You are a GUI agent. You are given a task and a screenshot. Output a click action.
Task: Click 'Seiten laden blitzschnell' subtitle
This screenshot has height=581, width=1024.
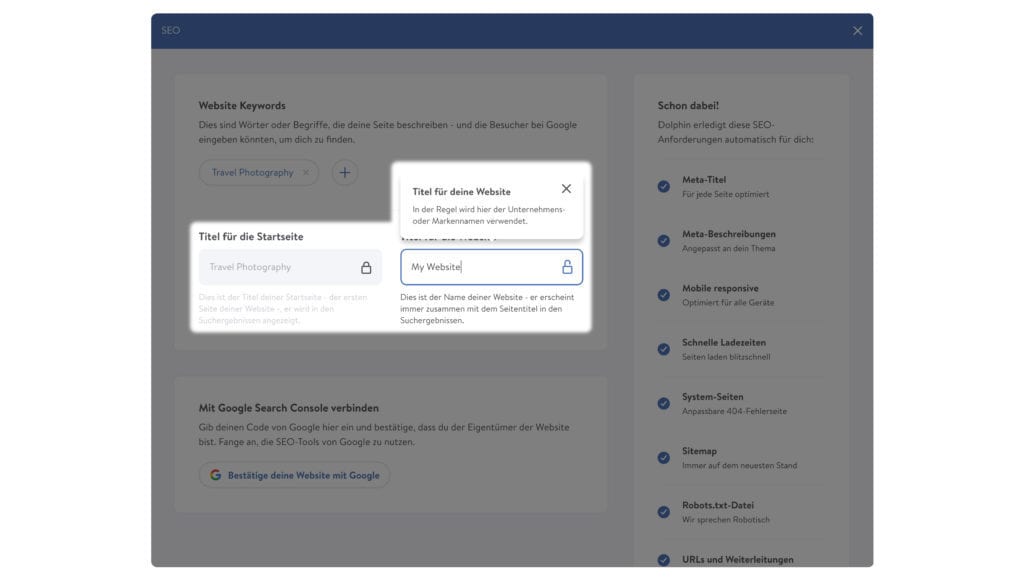726,356
